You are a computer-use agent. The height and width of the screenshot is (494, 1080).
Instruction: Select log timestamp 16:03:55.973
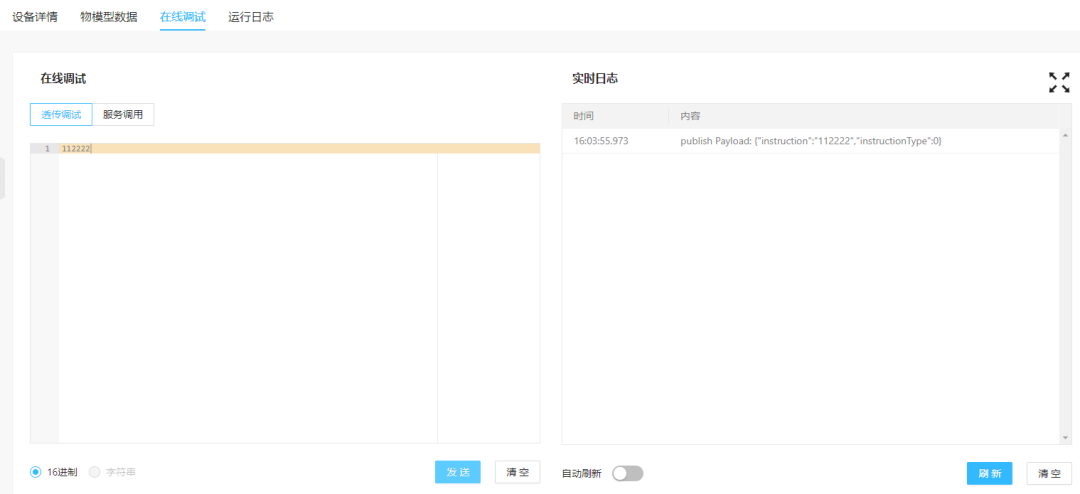(601, 141)
